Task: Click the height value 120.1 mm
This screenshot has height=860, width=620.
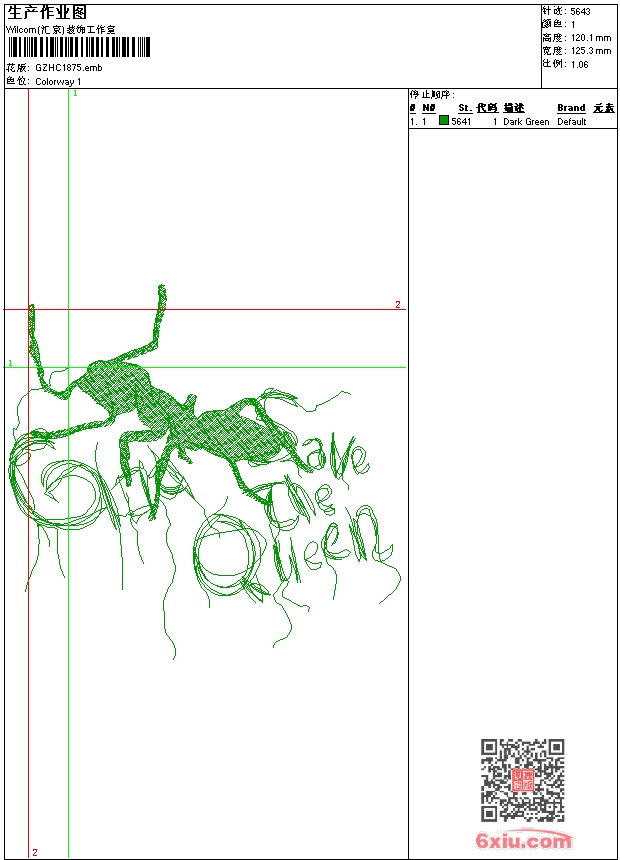Action: (x=591, y=38)
